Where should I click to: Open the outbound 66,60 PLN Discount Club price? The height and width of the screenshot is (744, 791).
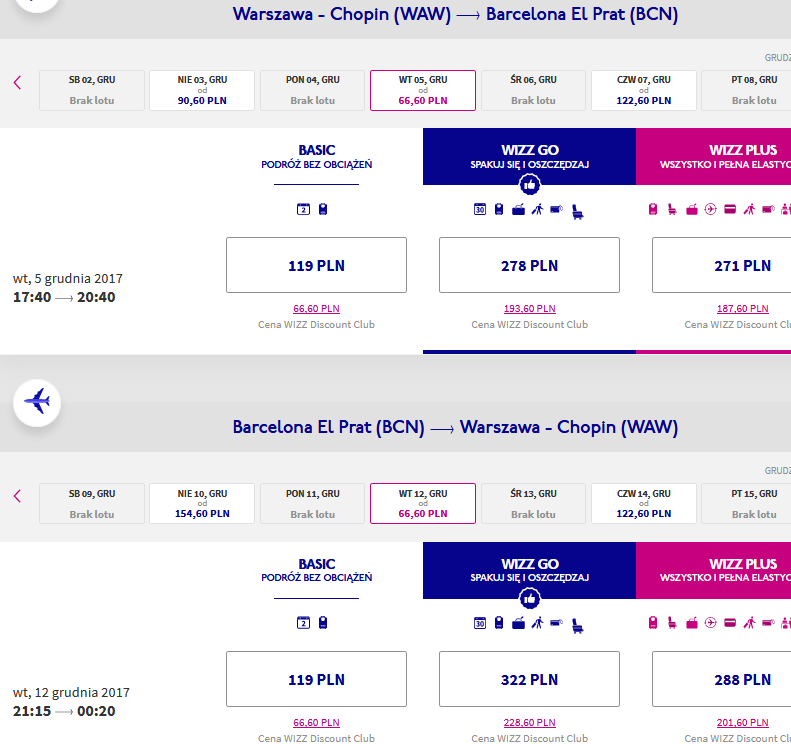point(316,309)
